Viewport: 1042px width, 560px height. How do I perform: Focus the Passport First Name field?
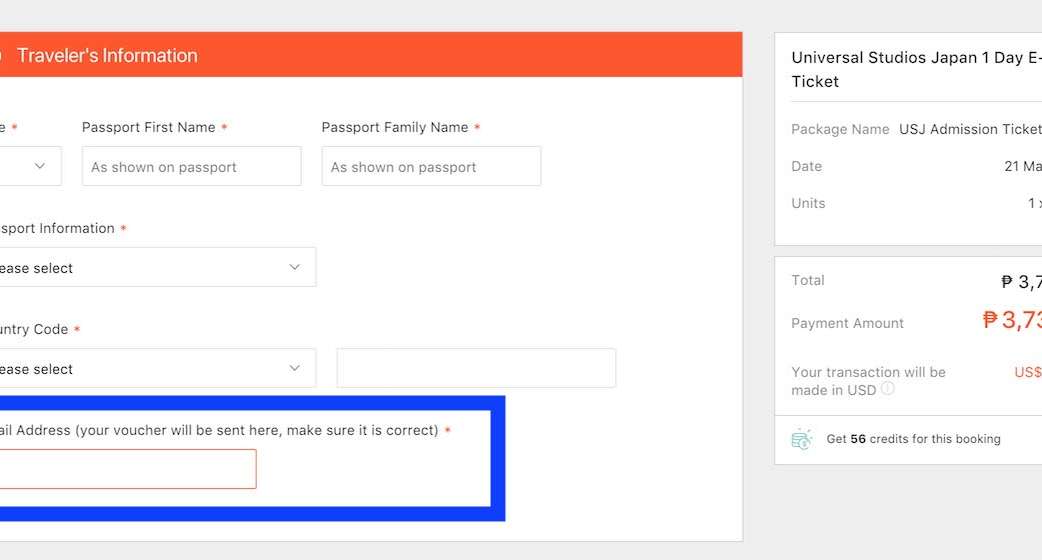tap(191, 167)
